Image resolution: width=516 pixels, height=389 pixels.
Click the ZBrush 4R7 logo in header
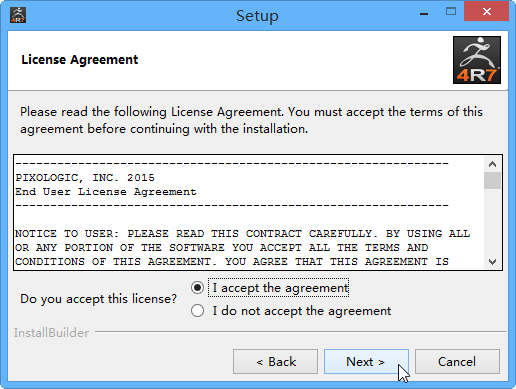477,60
